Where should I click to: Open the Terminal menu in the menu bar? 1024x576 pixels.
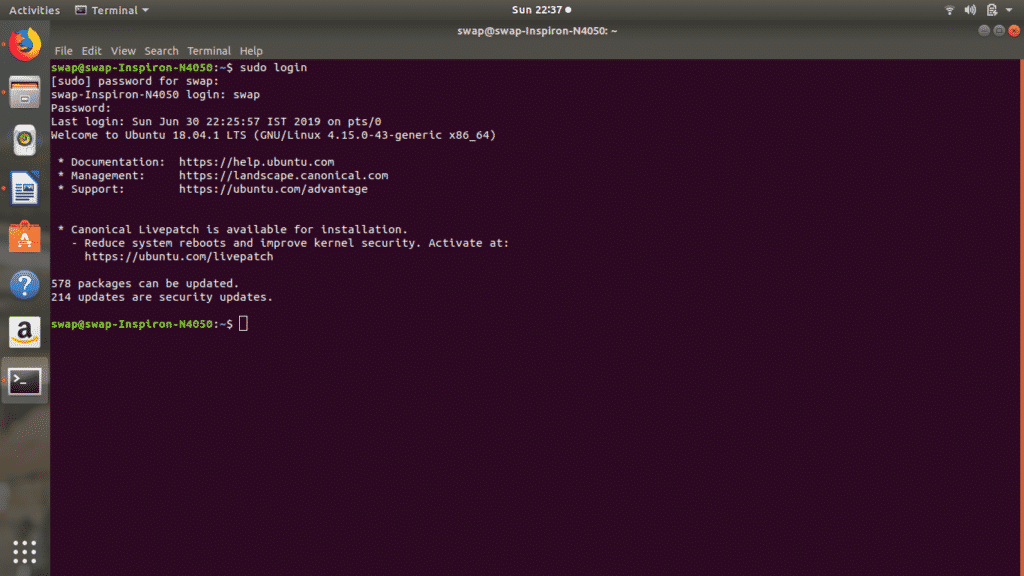pyautogui.click(x=209, y=51)
